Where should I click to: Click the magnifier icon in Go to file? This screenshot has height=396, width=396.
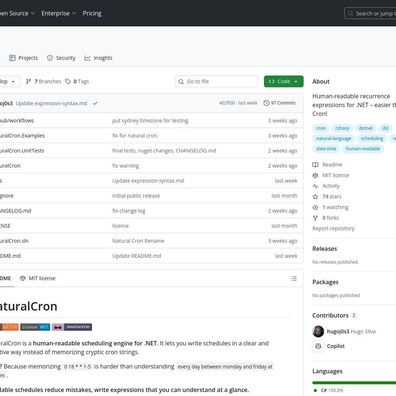tap(181, 81)
